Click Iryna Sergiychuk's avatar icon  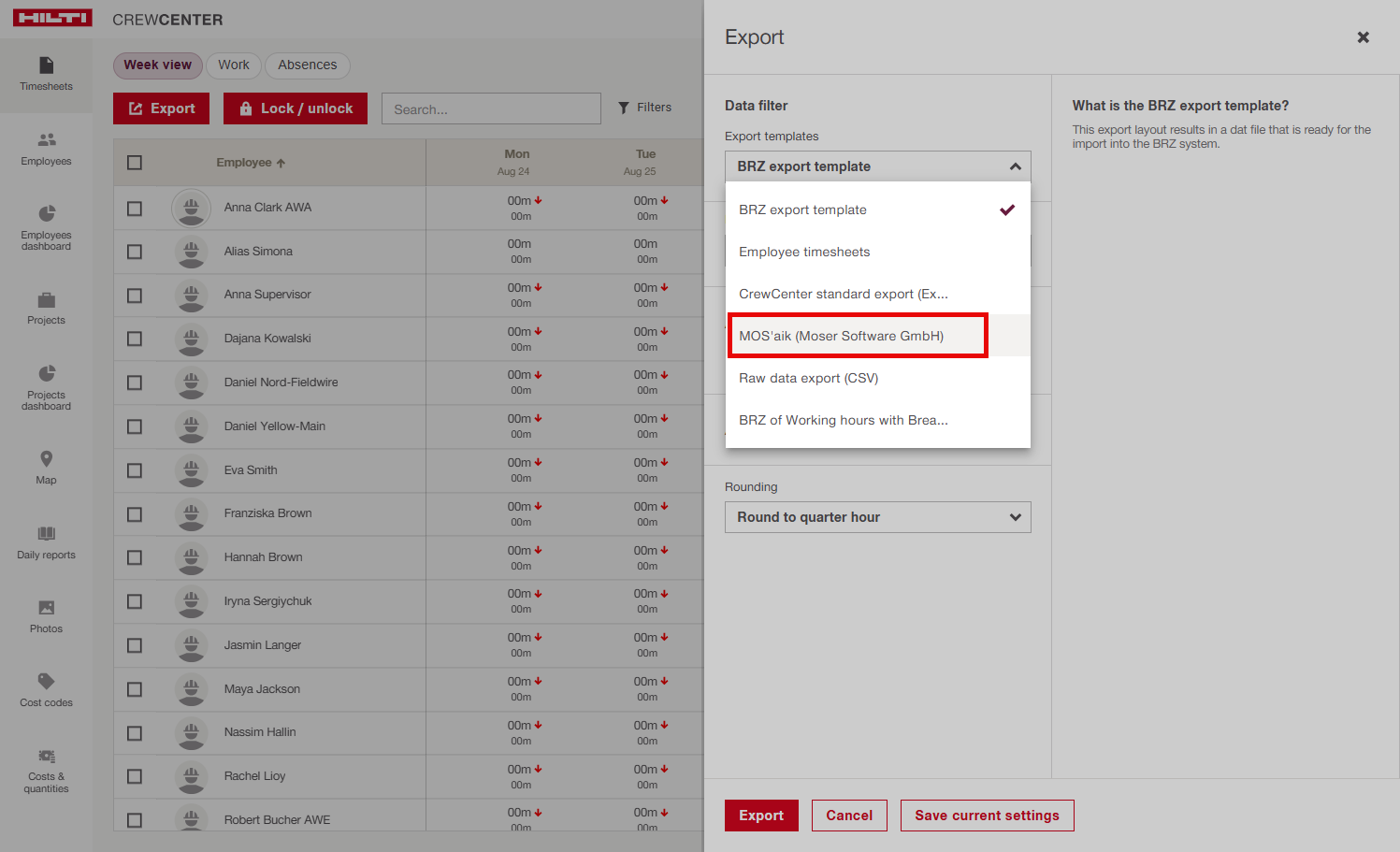coord(191,601)
